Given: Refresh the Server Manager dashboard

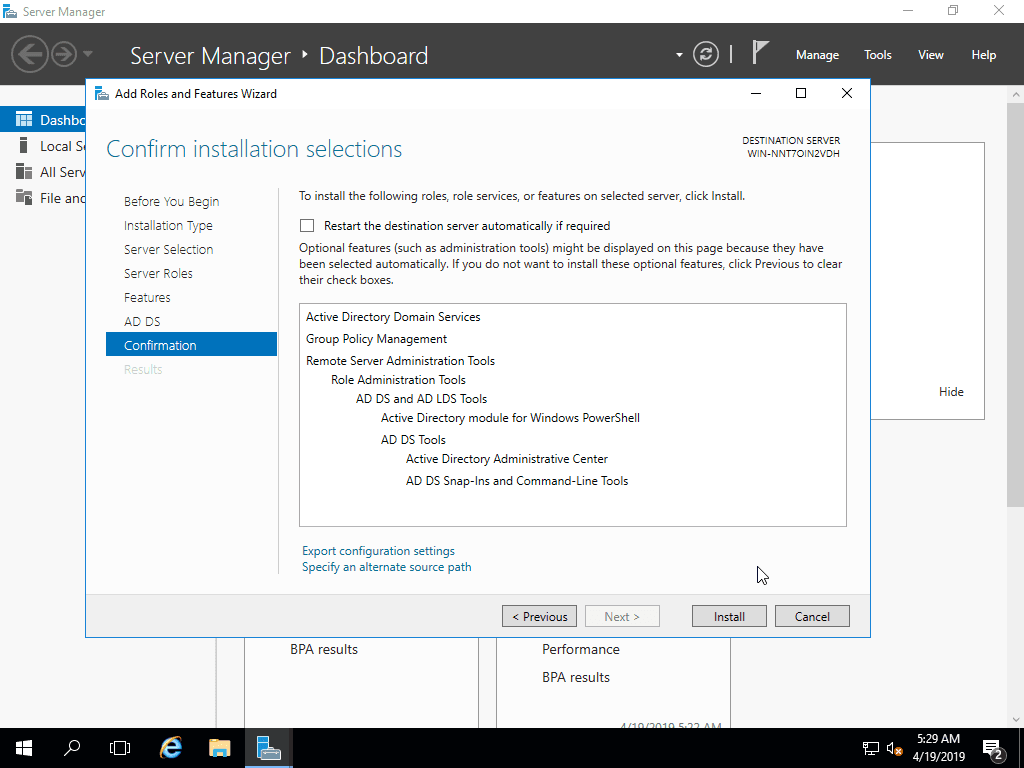Looking at the screenshot, I should (x=705, y=54).
